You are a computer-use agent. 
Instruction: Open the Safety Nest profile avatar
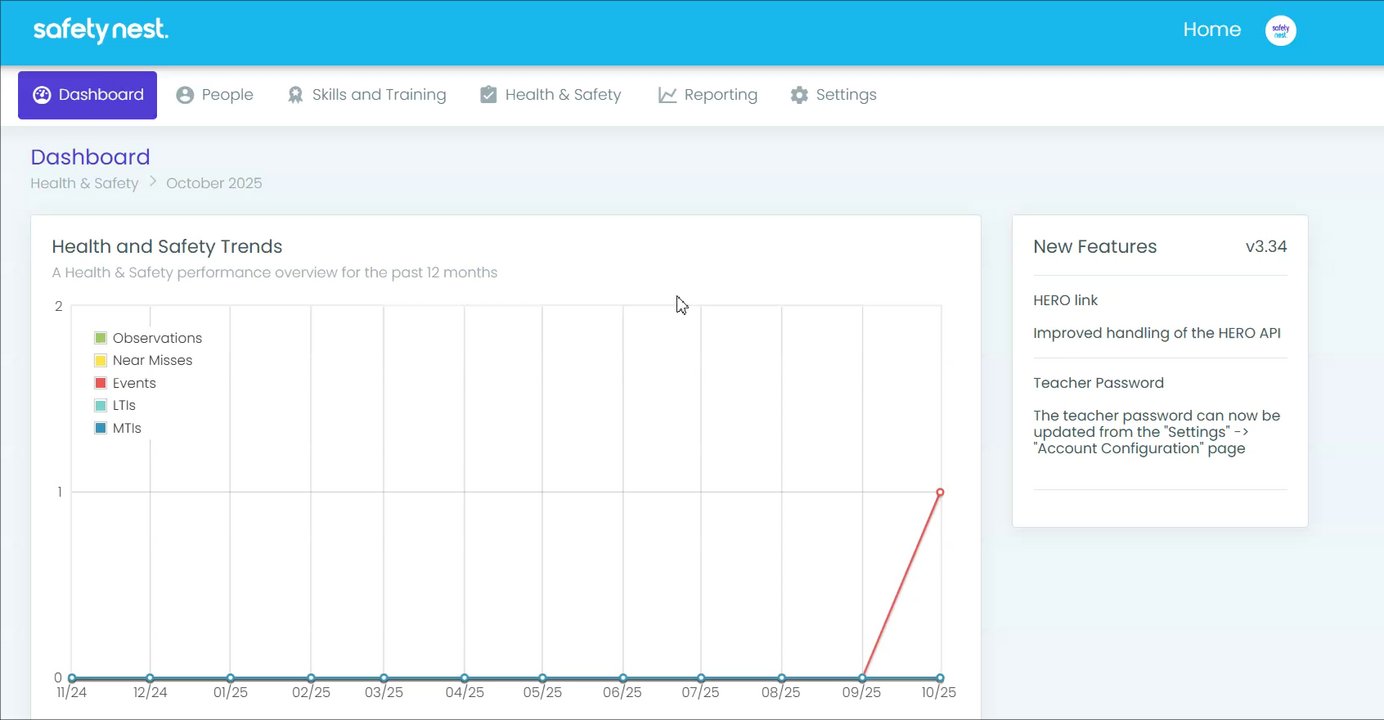pyautogui.click(x=1281, y=31)
